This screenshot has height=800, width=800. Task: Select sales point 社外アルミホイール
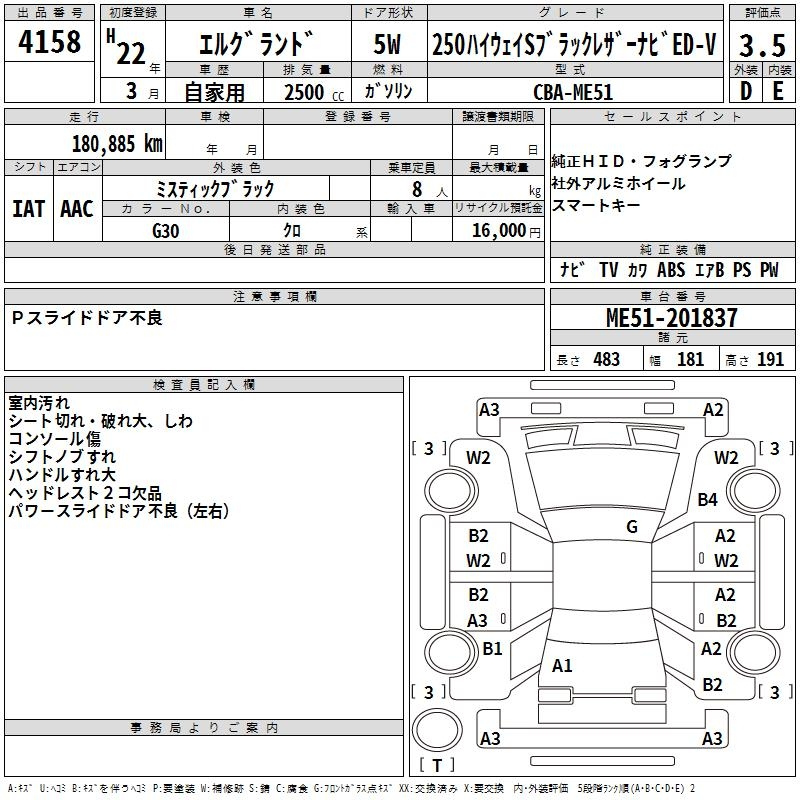618,183
